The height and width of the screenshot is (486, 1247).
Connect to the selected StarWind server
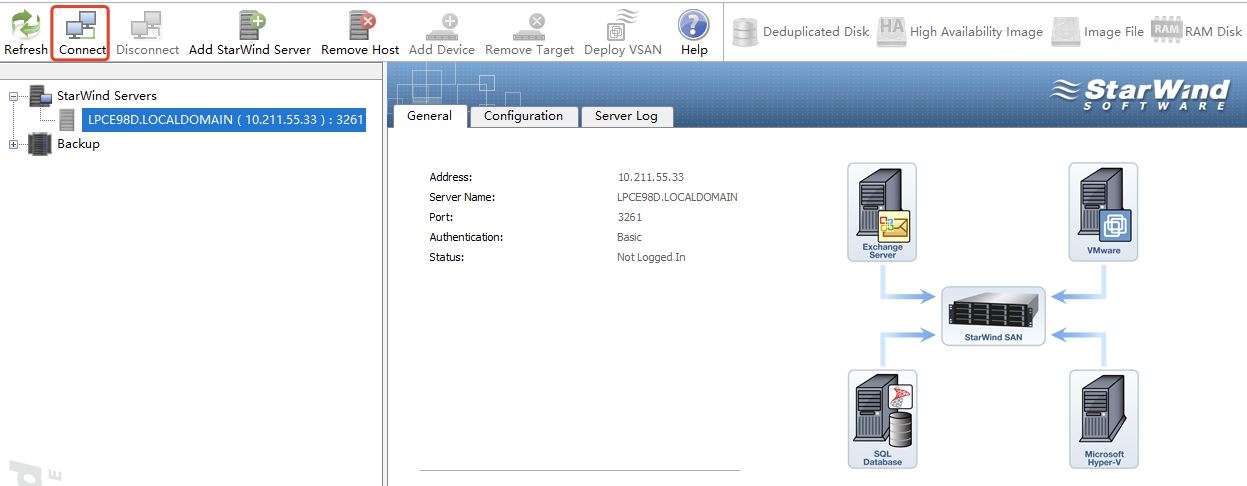80,32
